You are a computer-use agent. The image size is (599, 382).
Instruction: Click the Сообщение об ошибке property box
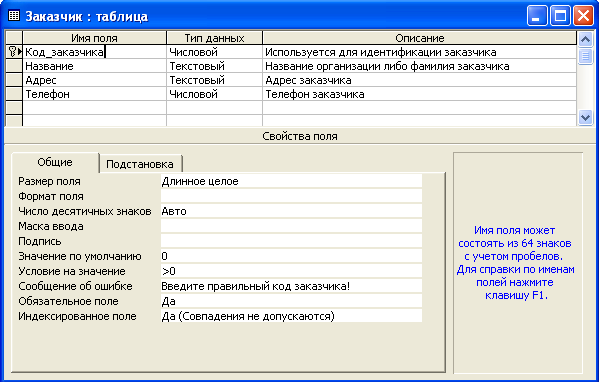[291, 286]
